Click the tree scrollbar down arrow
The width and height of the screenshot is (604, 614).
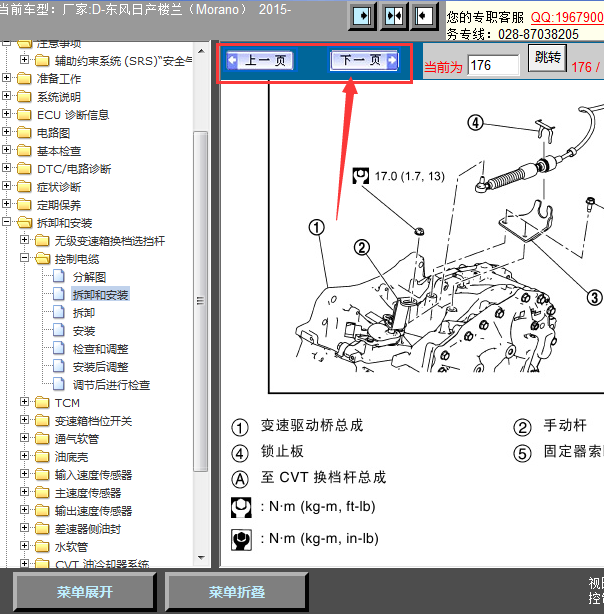point(201,557)
